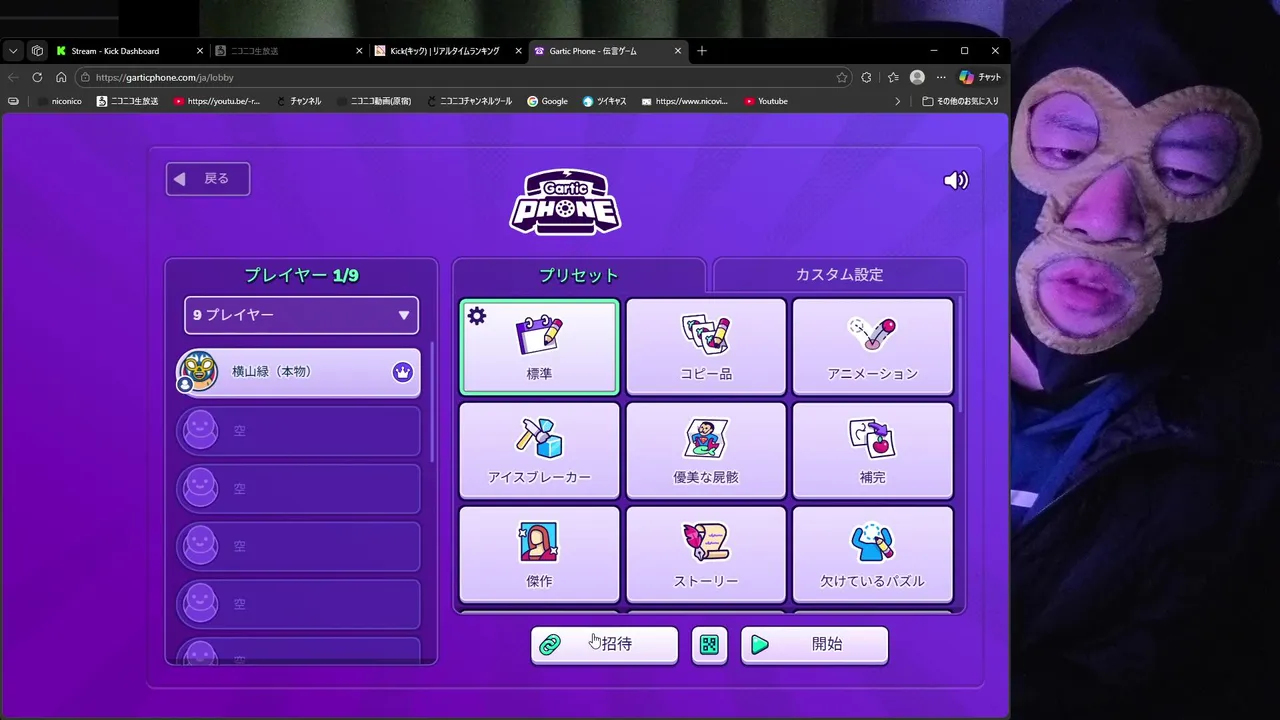Open the browser extensions icon
1280x720 pixels.
click(866, 77)
